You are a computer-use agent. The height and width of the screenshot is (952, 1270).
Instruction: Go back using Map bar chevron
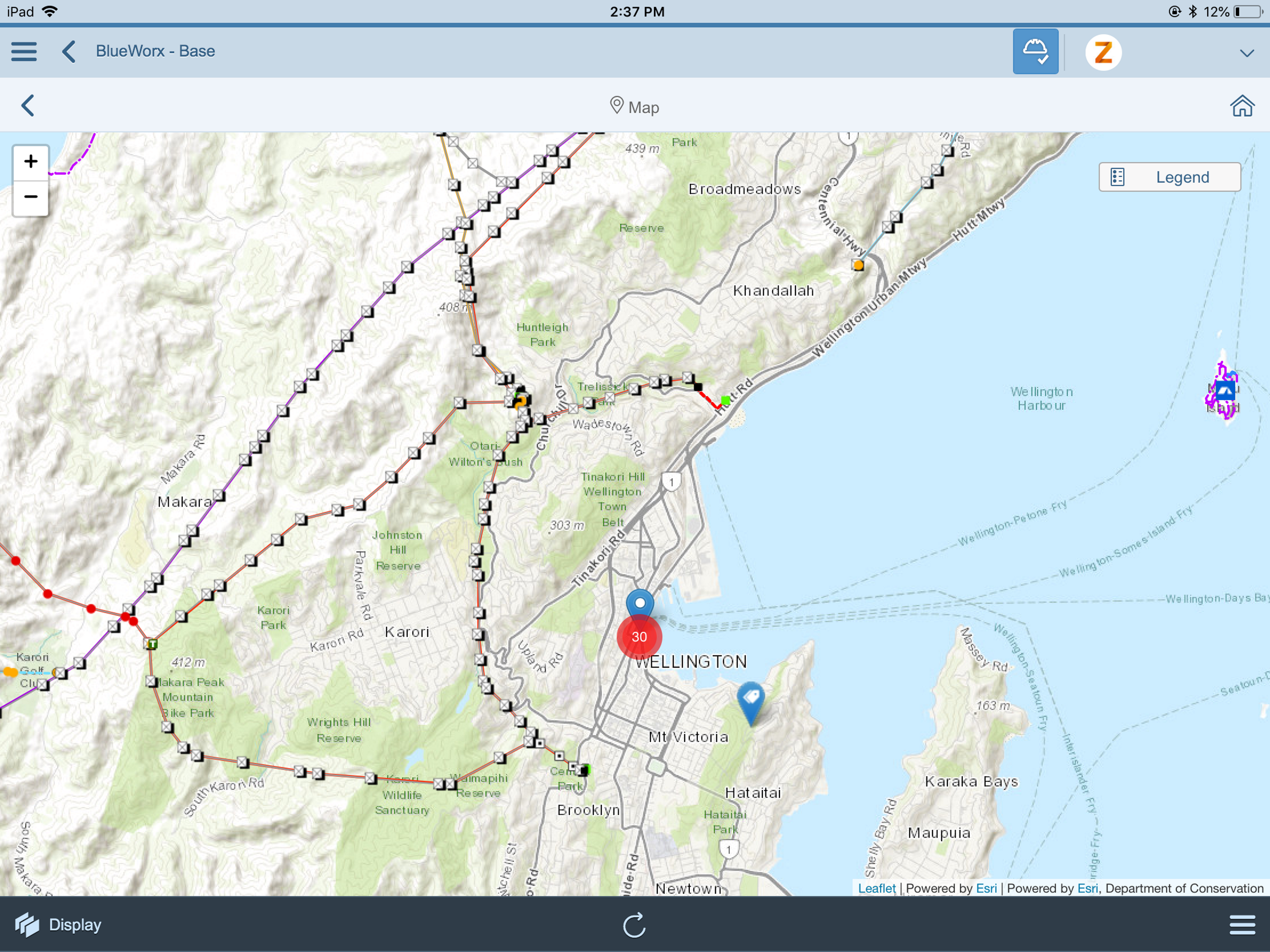(x=27, y=106)
